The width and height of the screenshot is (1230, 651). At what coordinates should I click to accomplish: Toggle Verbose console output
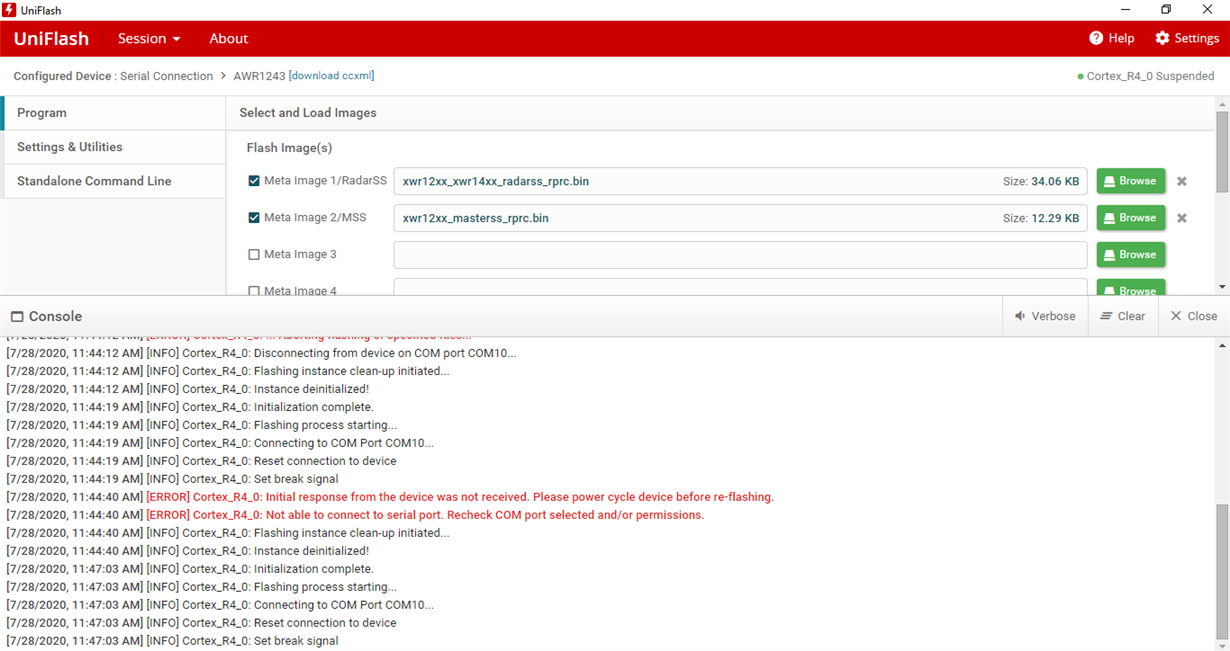coord(1045,316)
